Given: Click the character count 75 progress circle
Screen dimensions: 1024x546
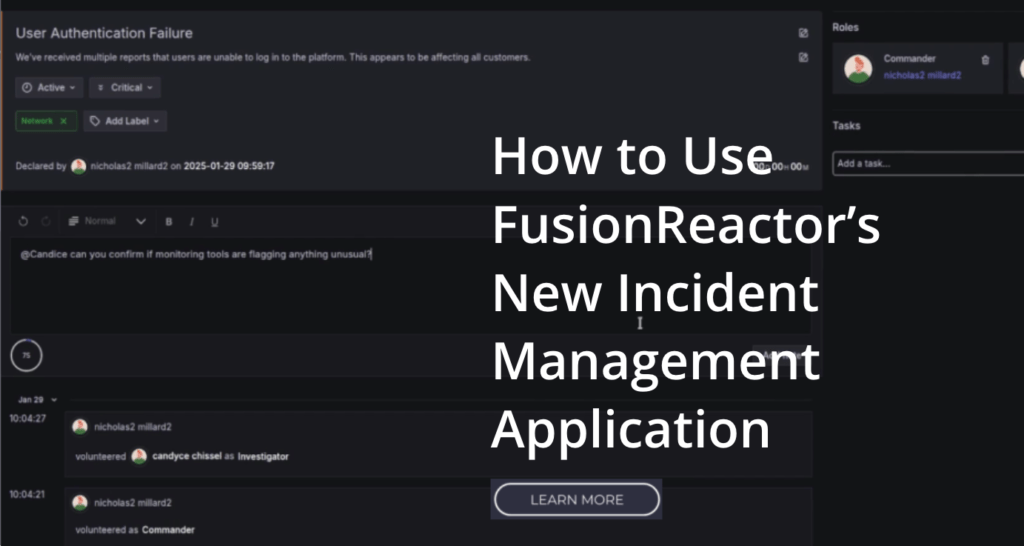Looking at the screenshot, I should click(26, 355).
